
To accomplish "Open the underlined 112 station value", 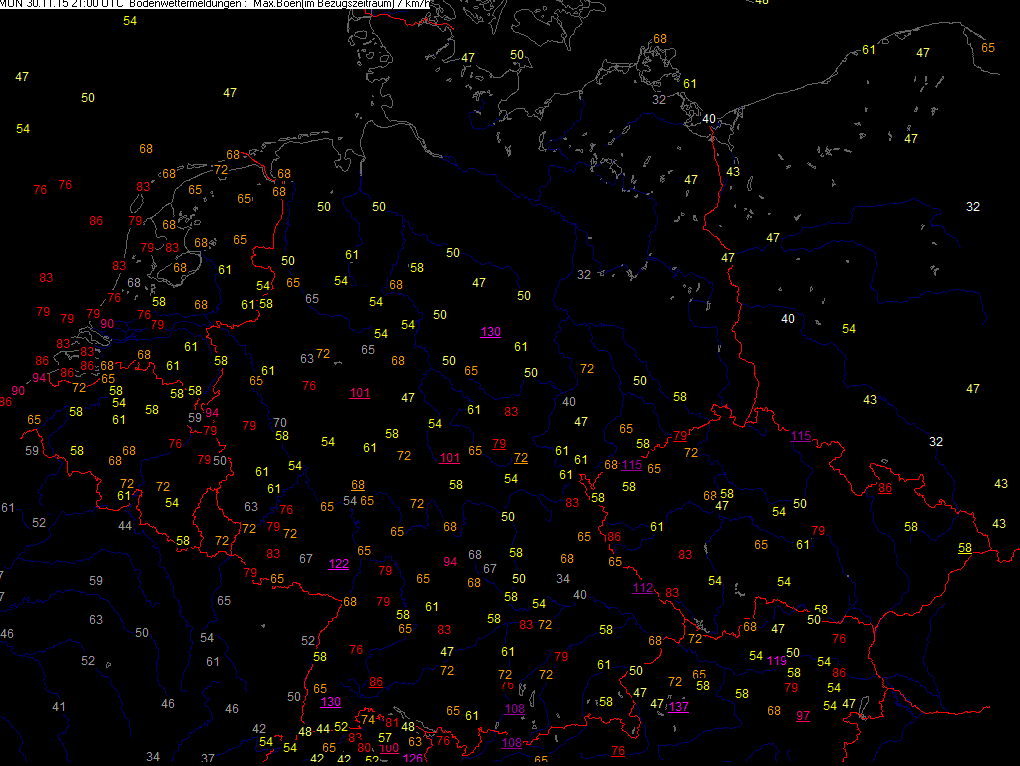I will (x=642, y=588).
